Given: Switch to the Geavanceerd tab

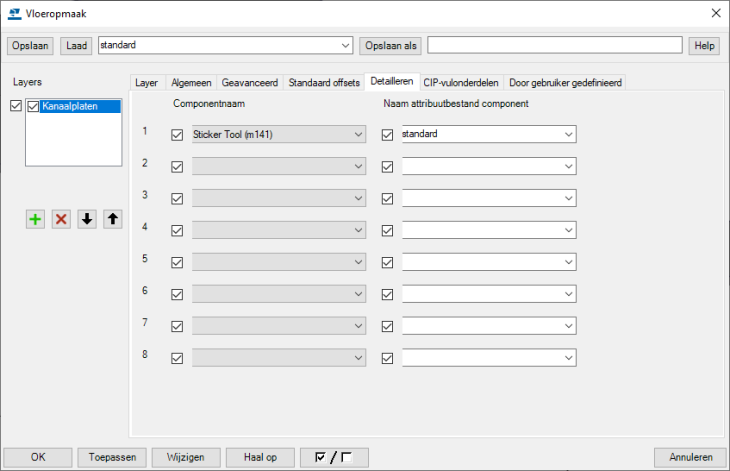Looking at the screenshot, I should point(250,82).
